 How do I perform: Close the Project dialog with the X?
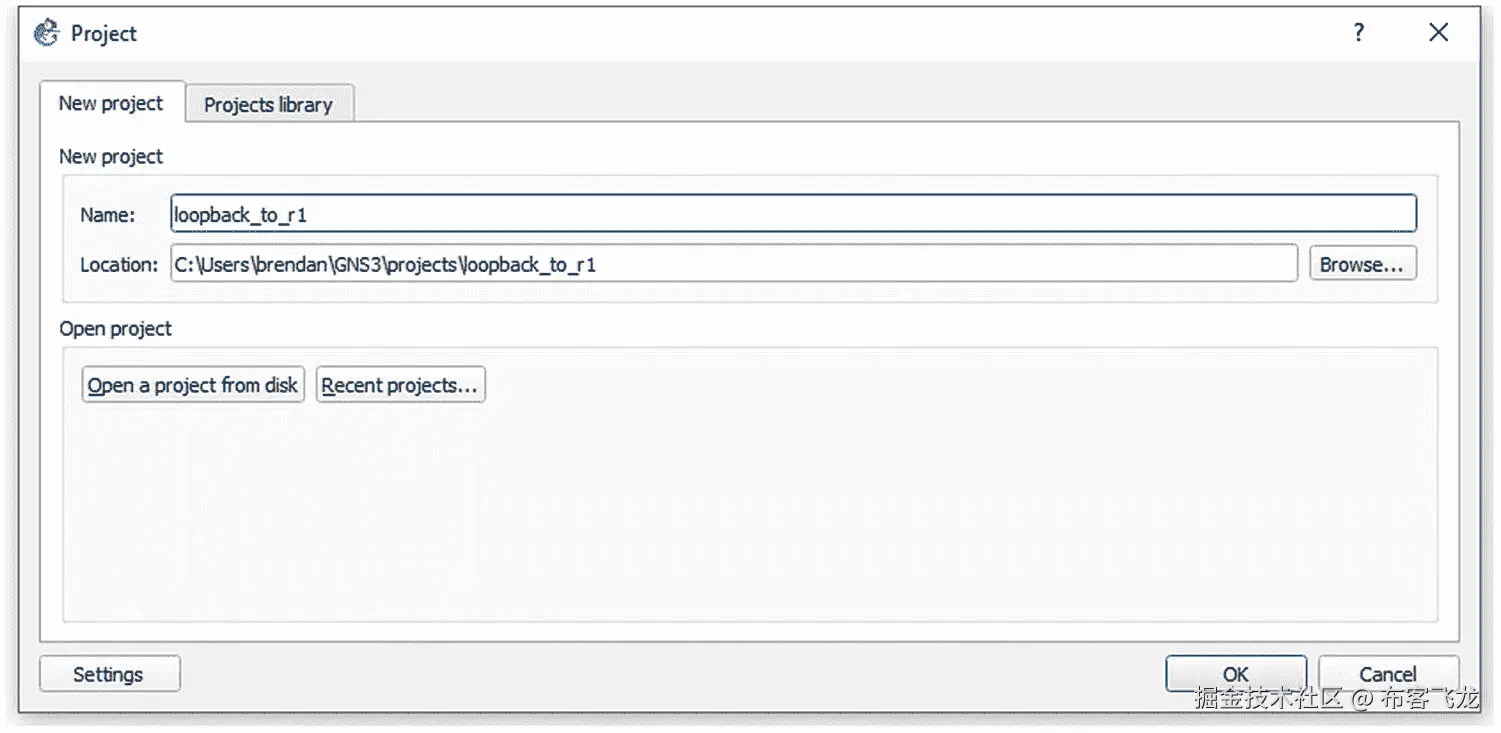1438,33
